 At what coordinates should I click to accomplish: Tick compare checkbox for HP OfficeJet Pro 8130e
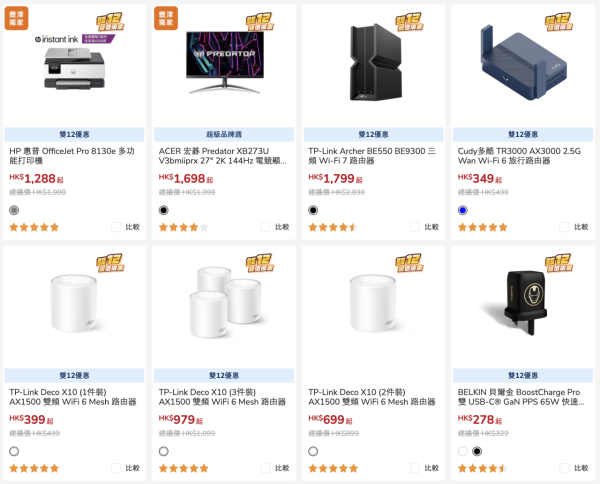tap(116, 227)
